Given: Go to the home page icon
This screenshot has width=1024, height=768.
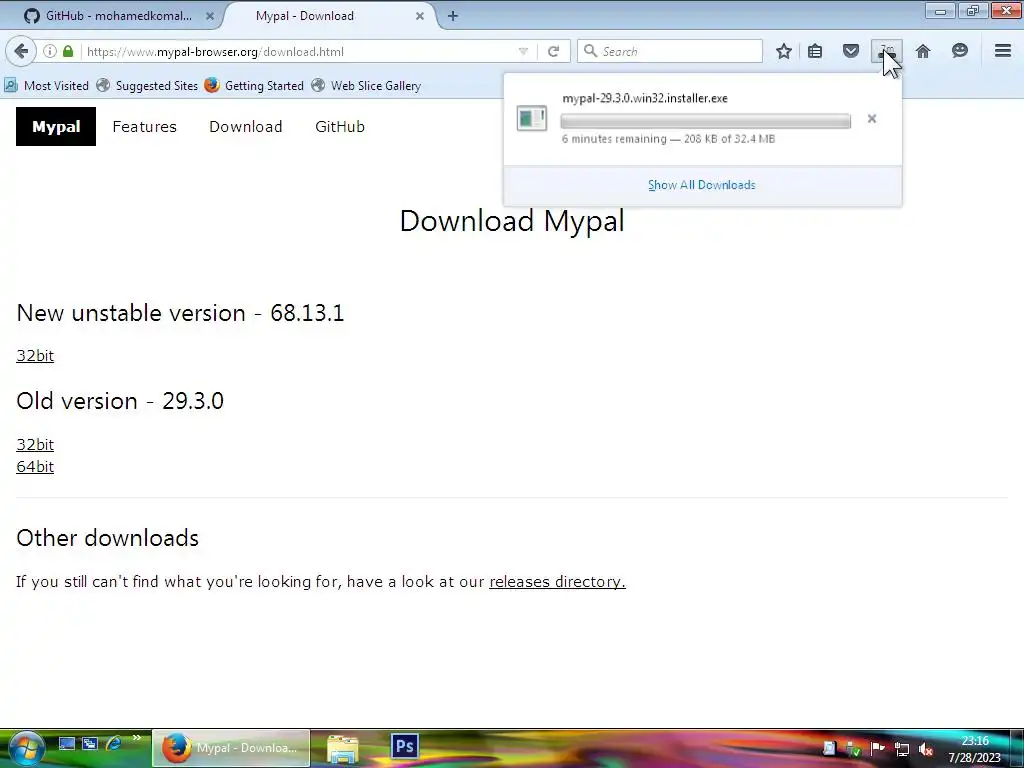Looking at the screenshot, I should 923,51.
